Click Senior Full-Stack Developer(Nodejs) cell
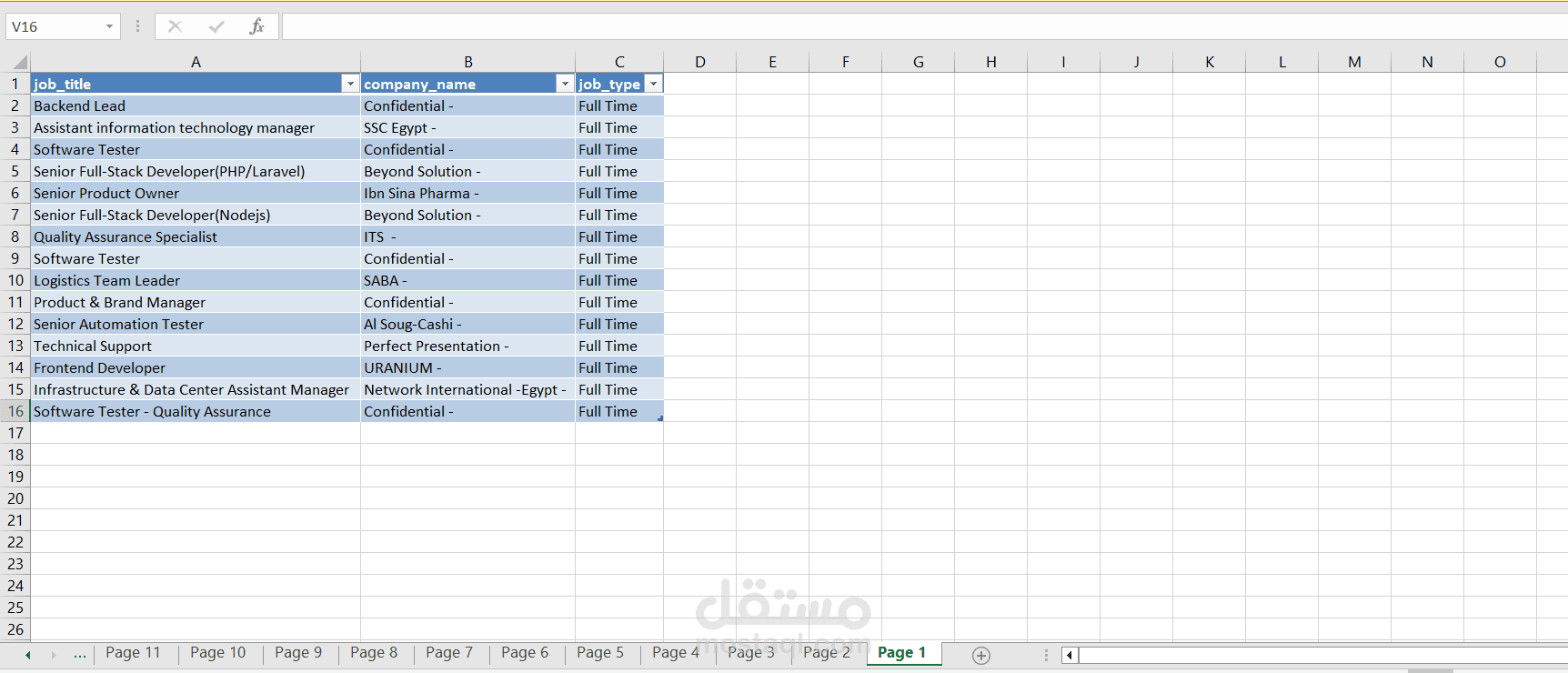1568x673 pixels. pyautogui.click(x=196, y=215)
